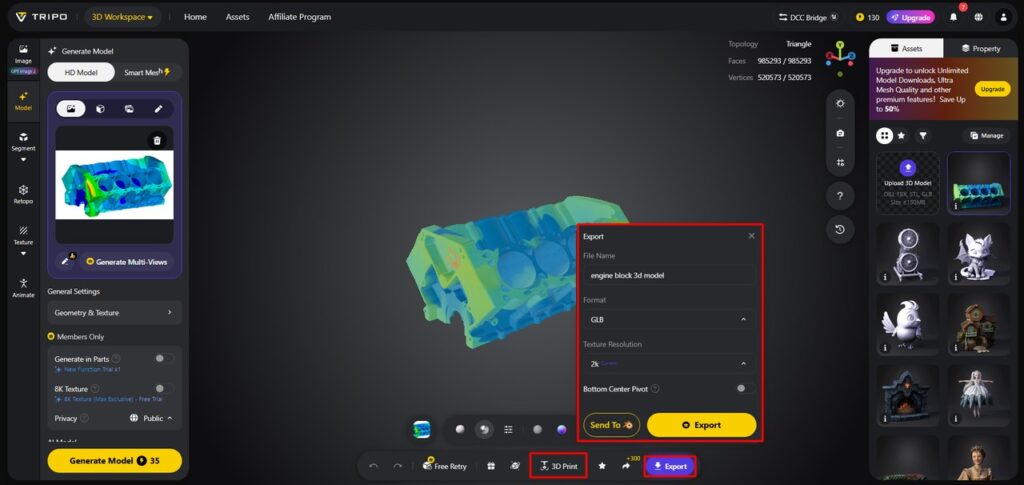Click the gift box icon in bottom toolbar

click(x=491, y=466)
